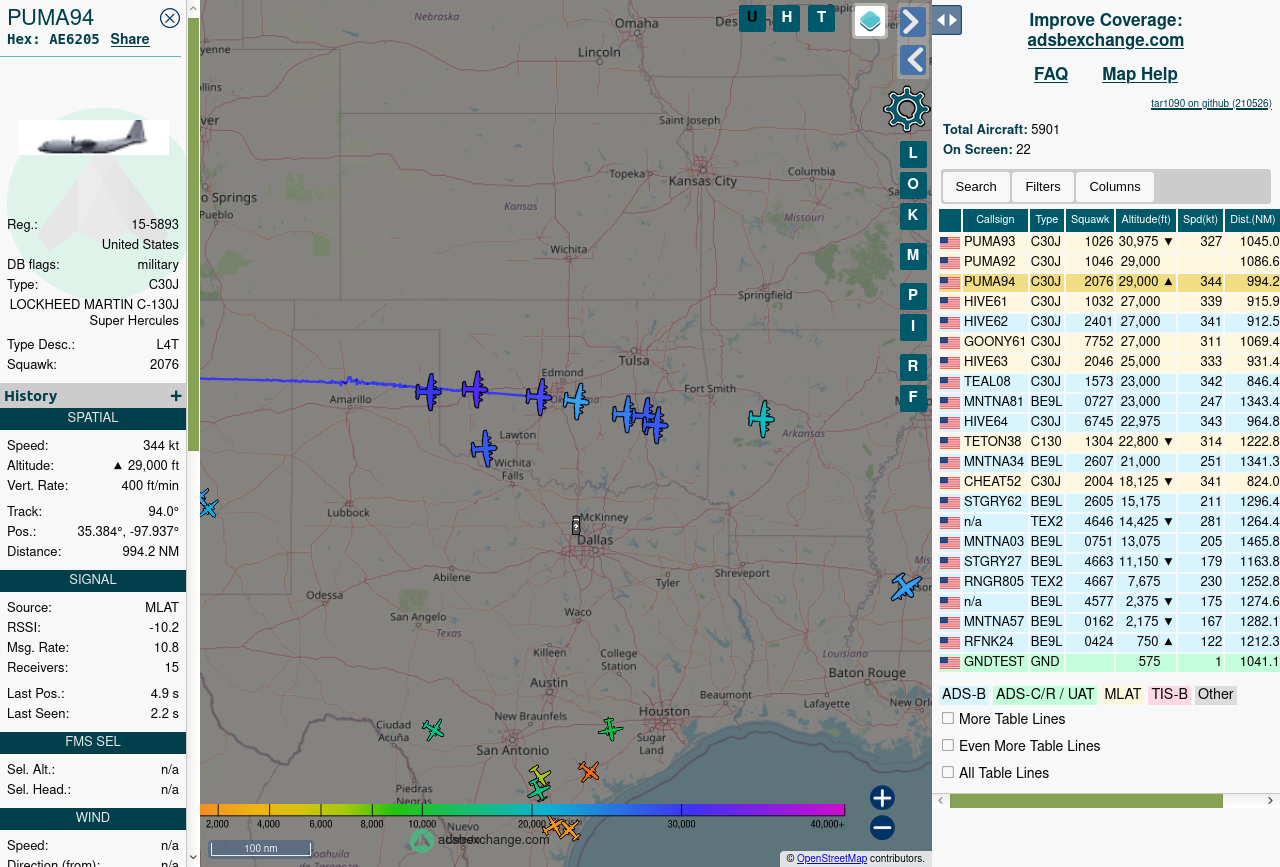The image size is (1280, 867).
Task: Toggle the L map option button
Action: [x=913, y=154]
